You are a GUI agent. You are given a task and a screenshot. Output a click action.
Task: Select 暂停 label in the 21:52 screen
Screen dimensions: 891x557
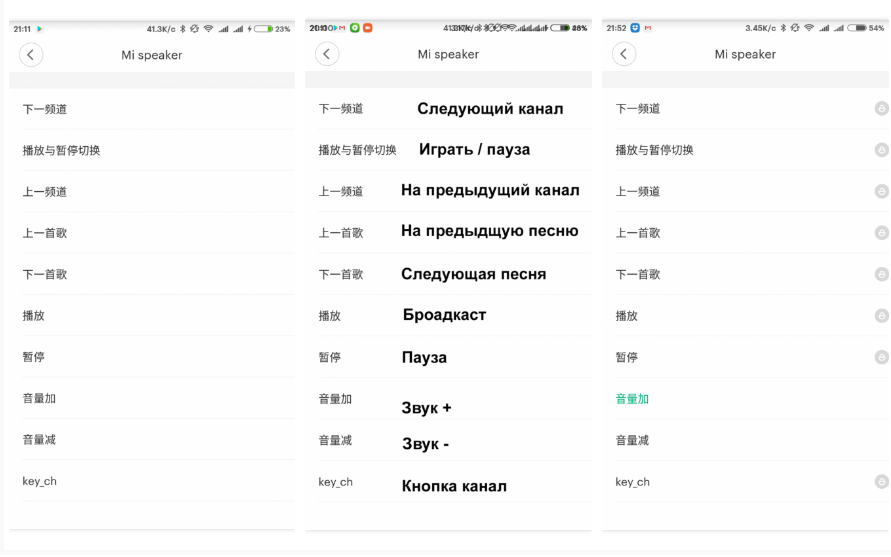pos(626,357)
